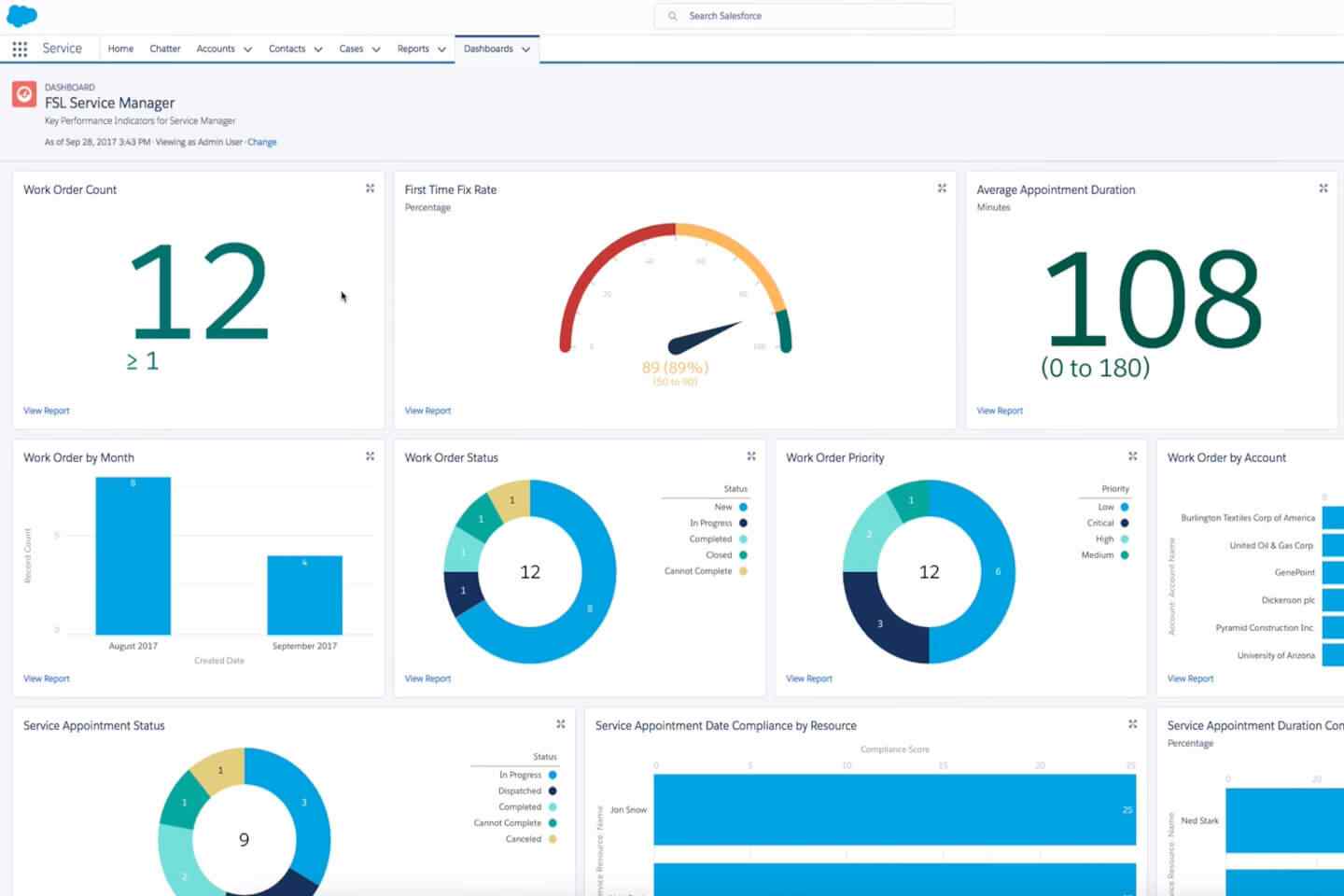Click Canceled appointment legend swatch
Viewport: 1344px width, 896px height.
[553, 839]
